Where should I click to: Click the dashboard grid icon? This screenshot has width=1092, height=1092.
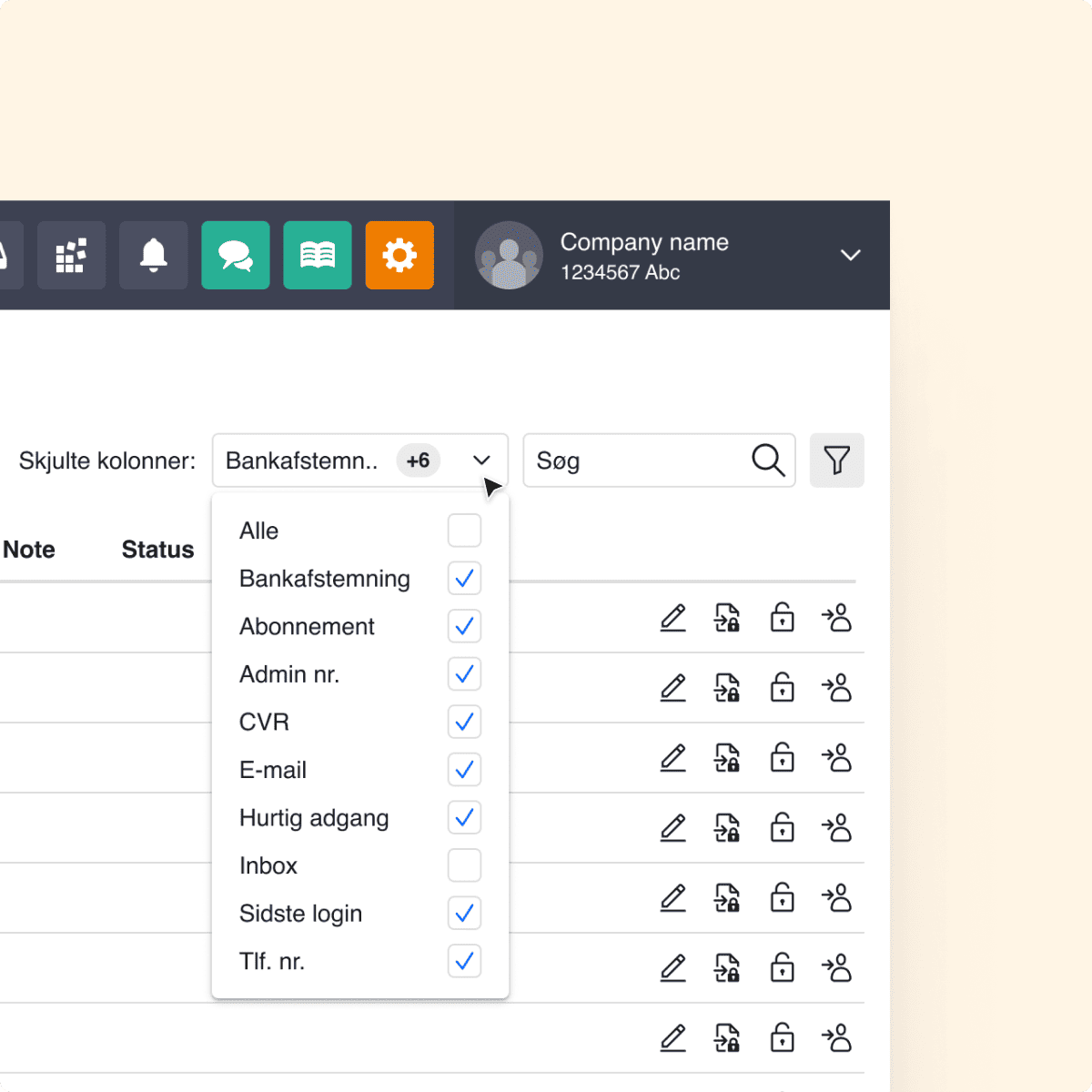[x=71, y=256]
